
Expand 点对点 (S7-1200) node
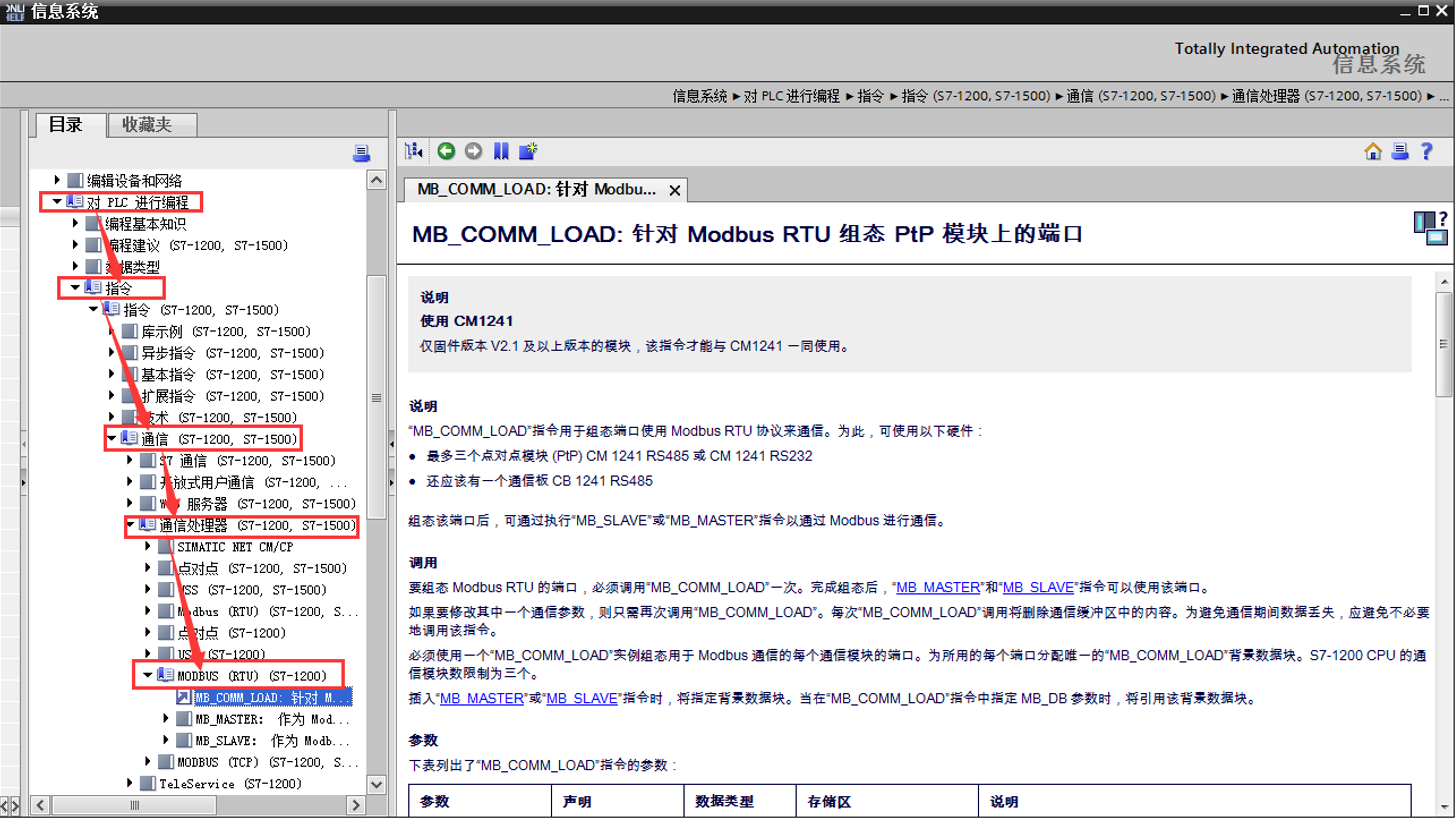click(x=148, y=633)
